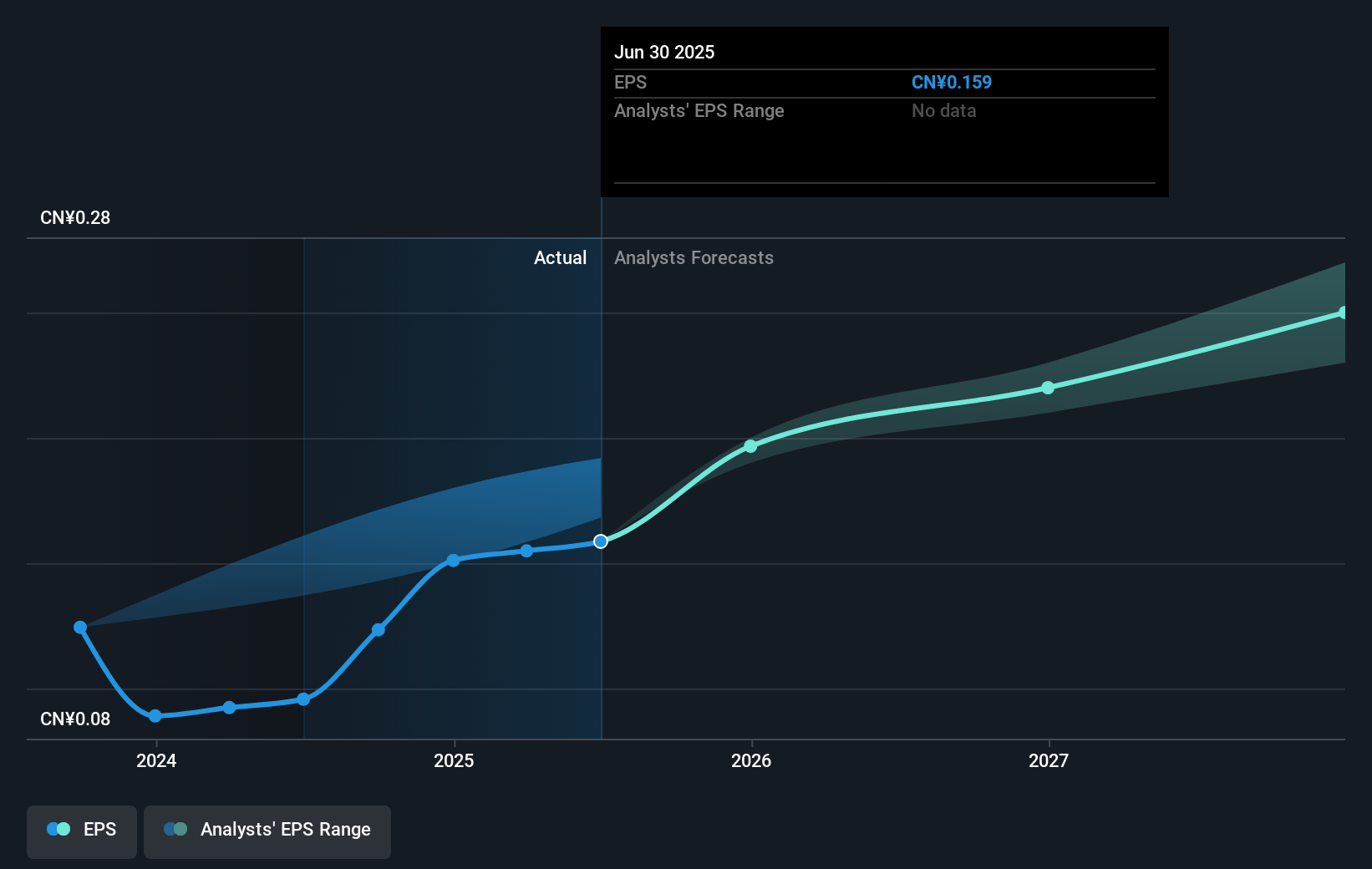
Task: Click the CN¥0.159 EPS value in tooltip
Action: (952, 83)
